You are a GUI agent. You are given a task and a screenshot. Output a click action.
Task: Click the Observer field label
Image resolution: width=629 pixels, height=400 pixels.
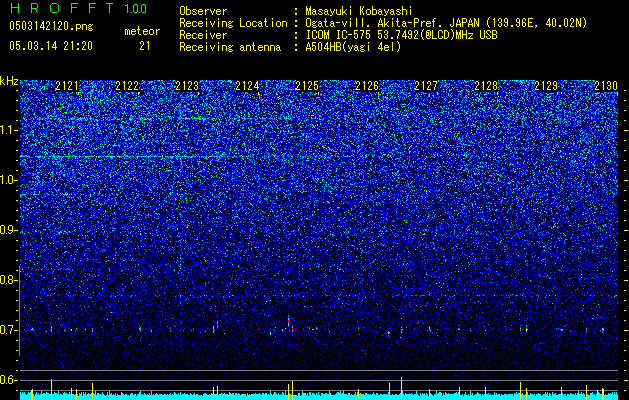203,11
